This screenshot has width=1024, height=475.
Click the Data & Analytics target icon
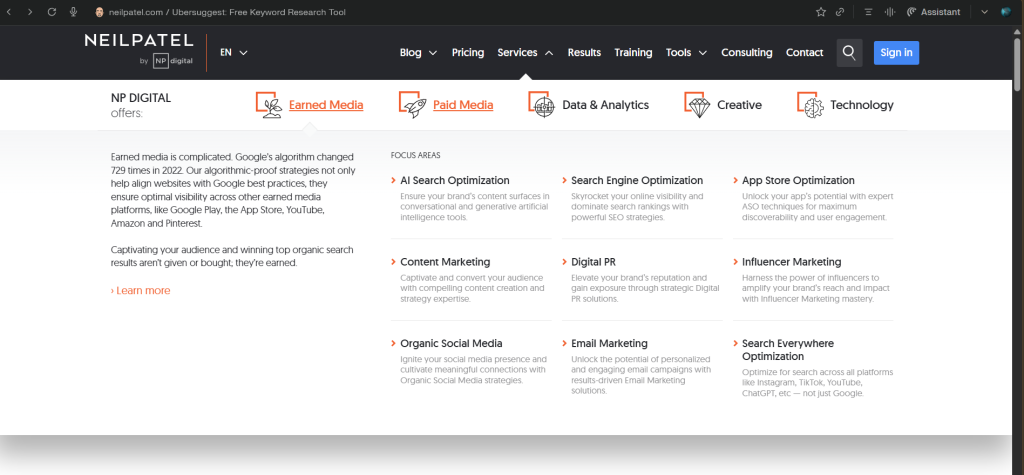(541, 105)
